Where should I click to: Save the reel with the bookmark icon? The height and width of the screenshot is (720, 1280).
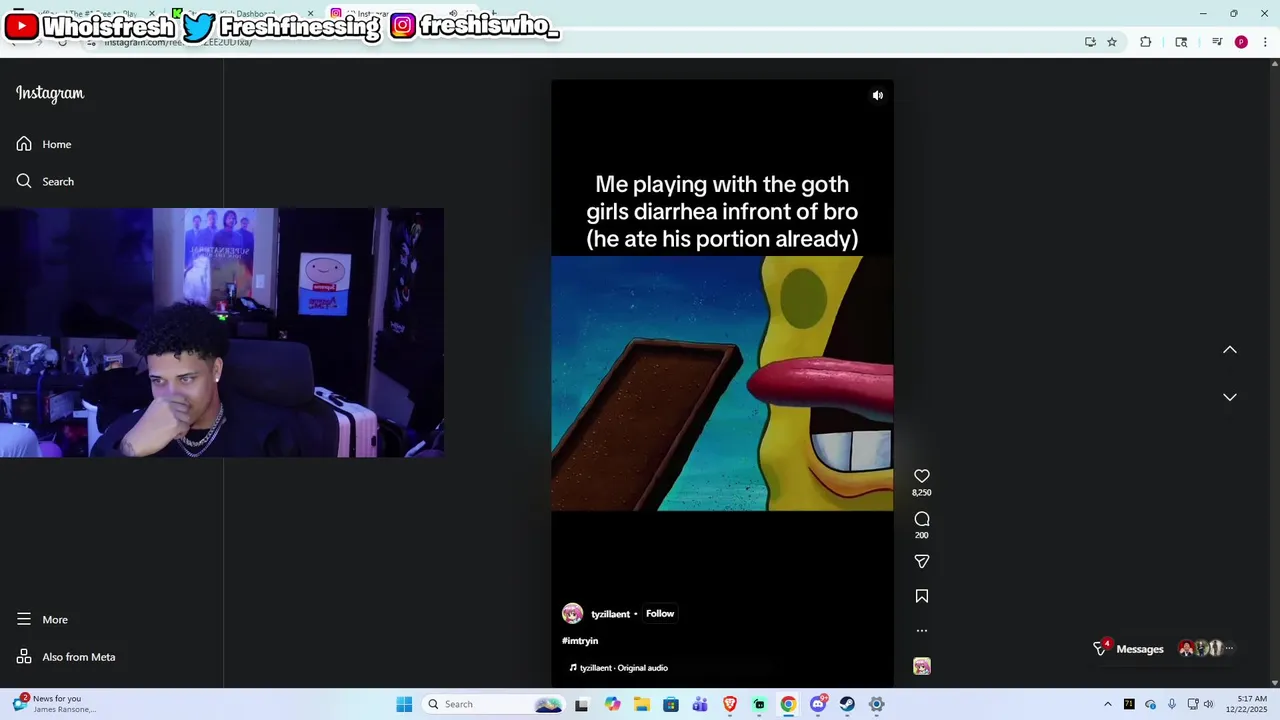click(922, 596)
